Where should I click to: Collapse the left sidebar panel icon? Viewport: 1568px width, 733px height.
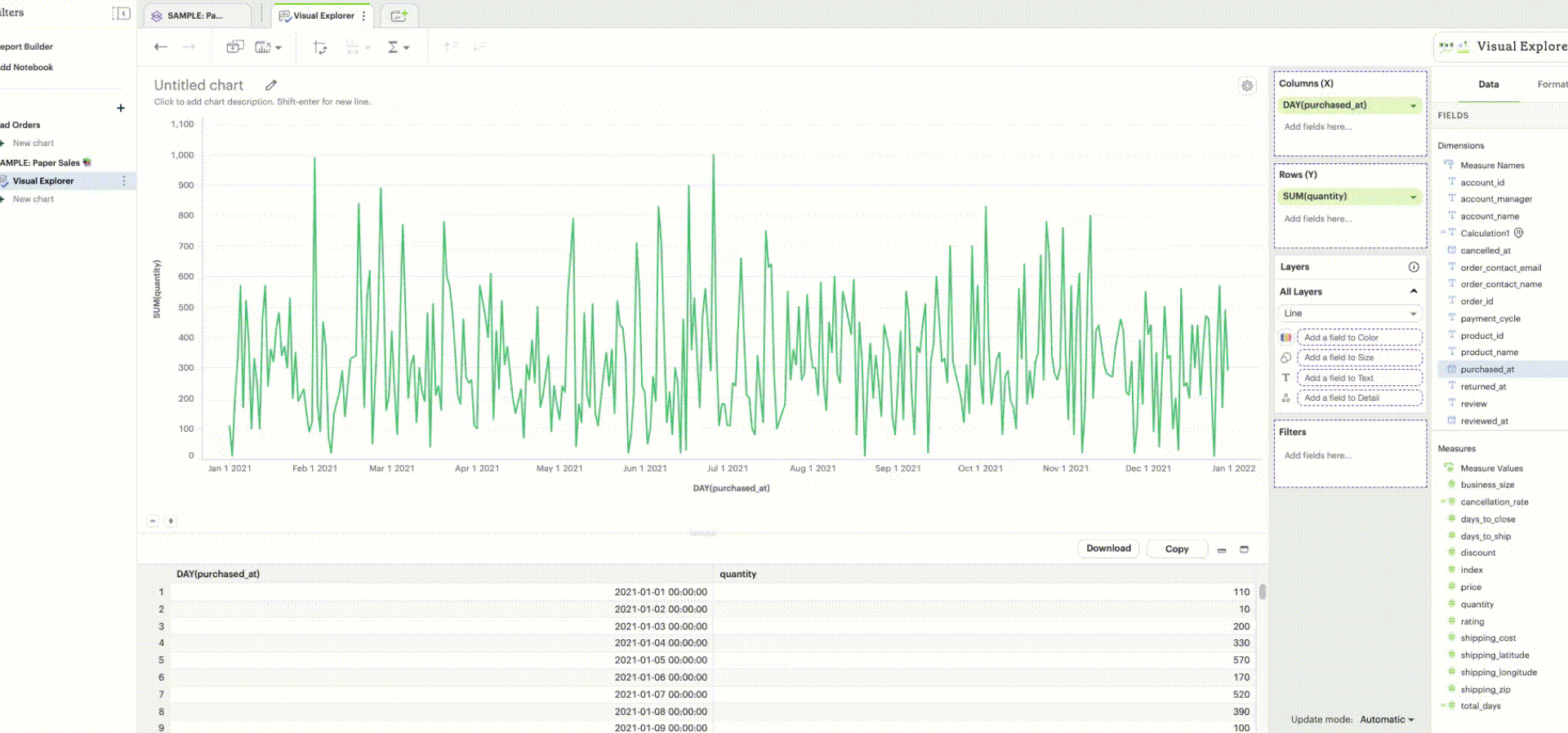point(121,13)
